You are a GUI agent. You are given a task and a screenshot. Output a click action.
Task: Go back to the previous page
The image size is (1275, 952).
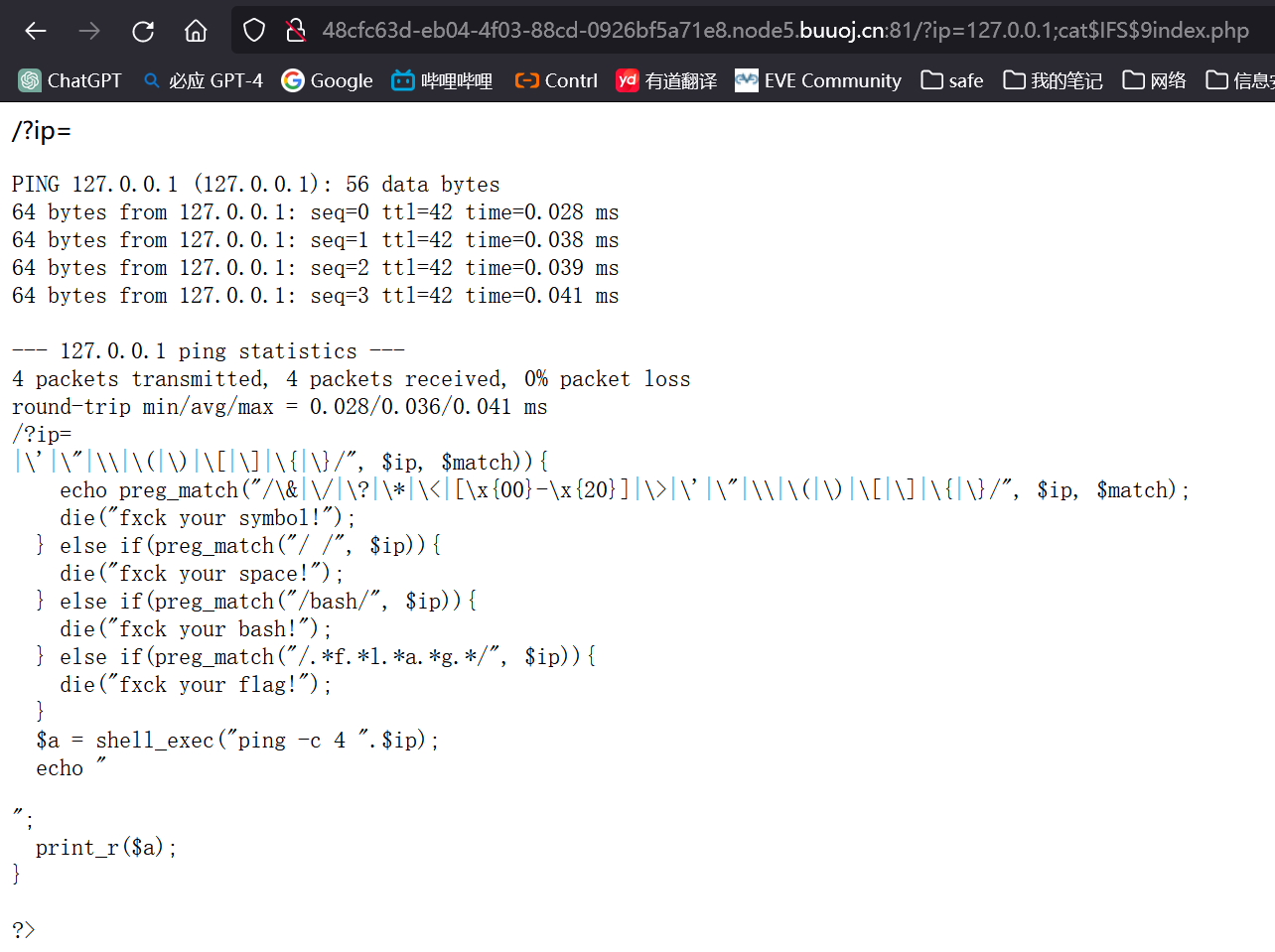click(x=36, y=31)
